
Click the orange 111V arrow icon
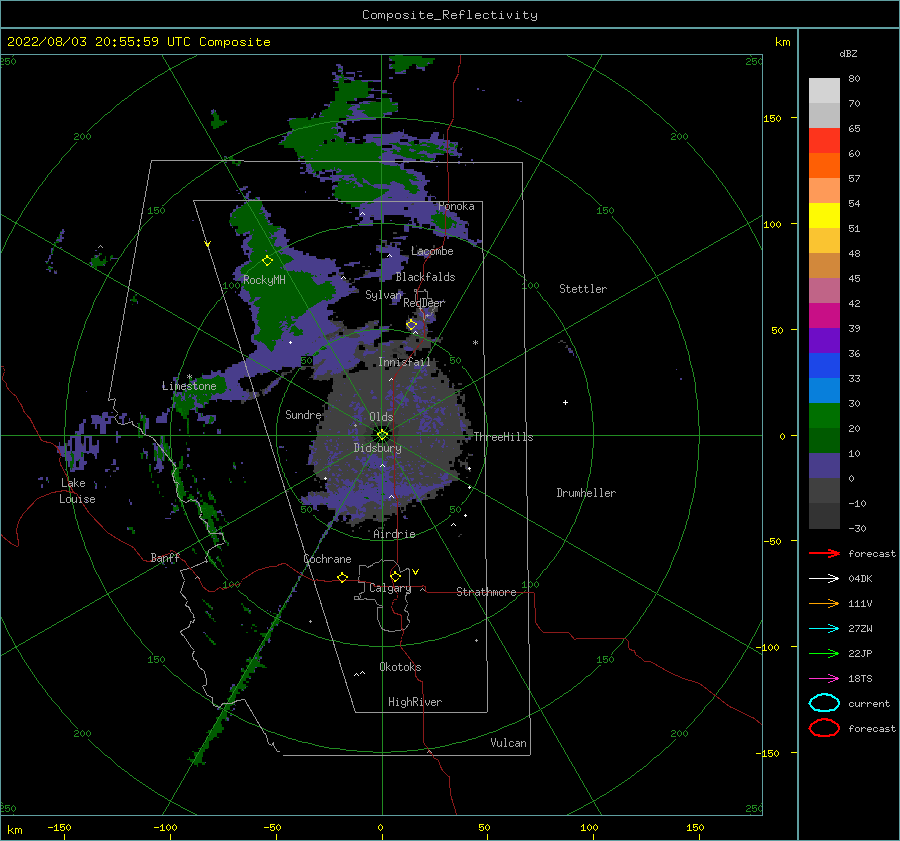coord(824,603)
